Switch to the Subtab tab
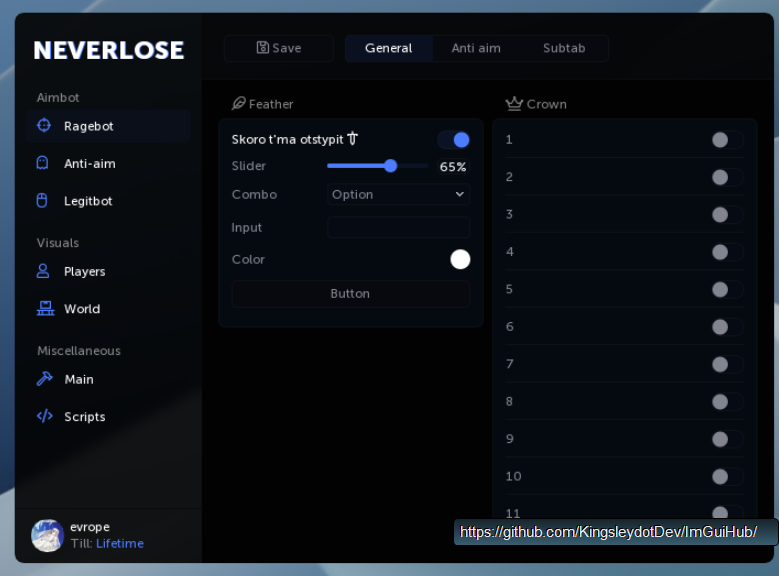The height and width of the screenshot is (576, 779). point(564,48)
